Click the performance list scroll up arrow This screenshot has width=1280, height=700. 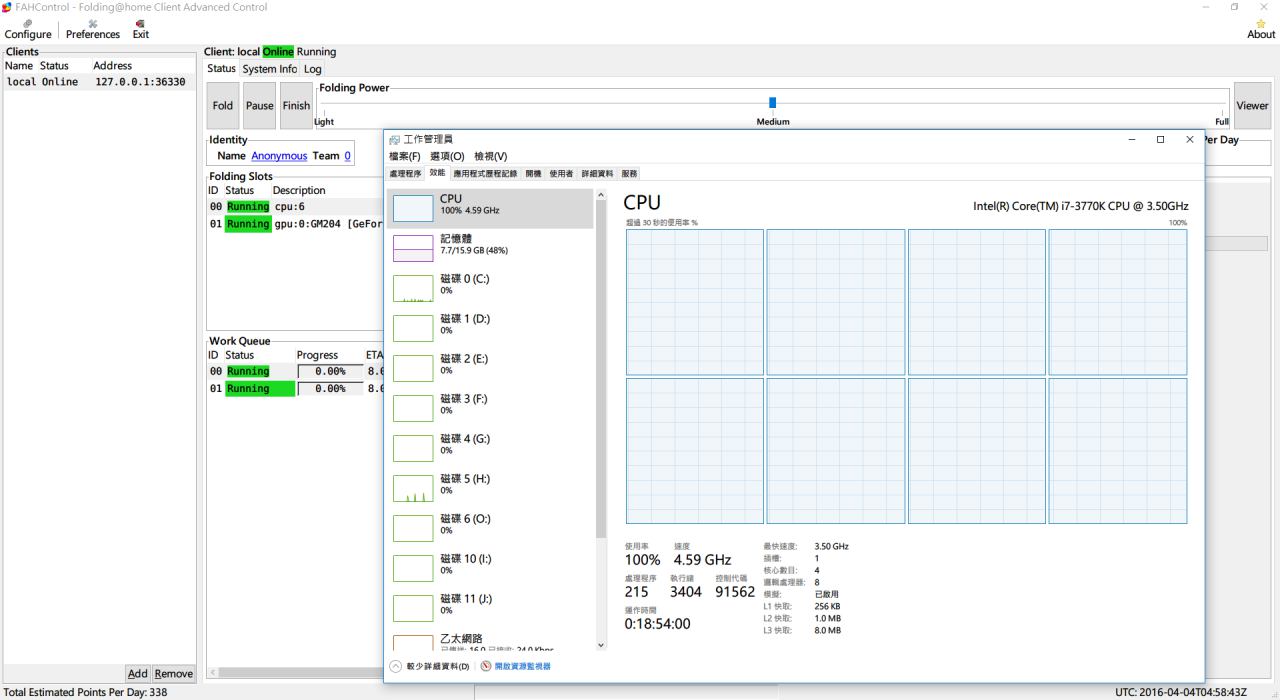pyautogui.click(x=601, y=195)
